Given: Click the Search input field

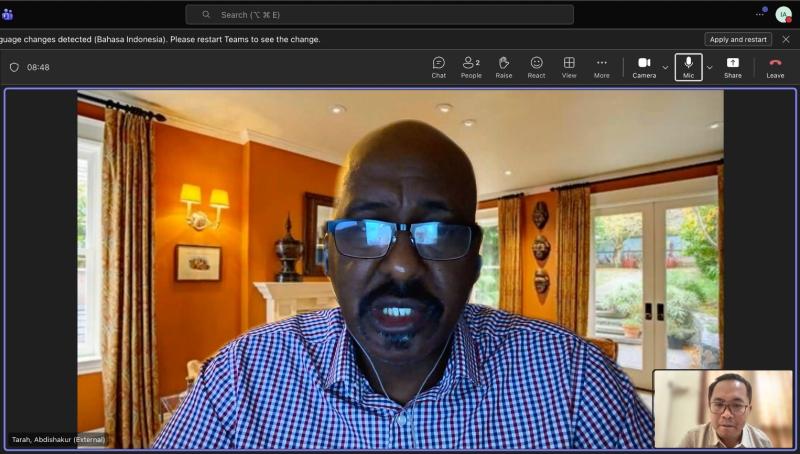Looking at the screenshot, I should click(380, 14).
